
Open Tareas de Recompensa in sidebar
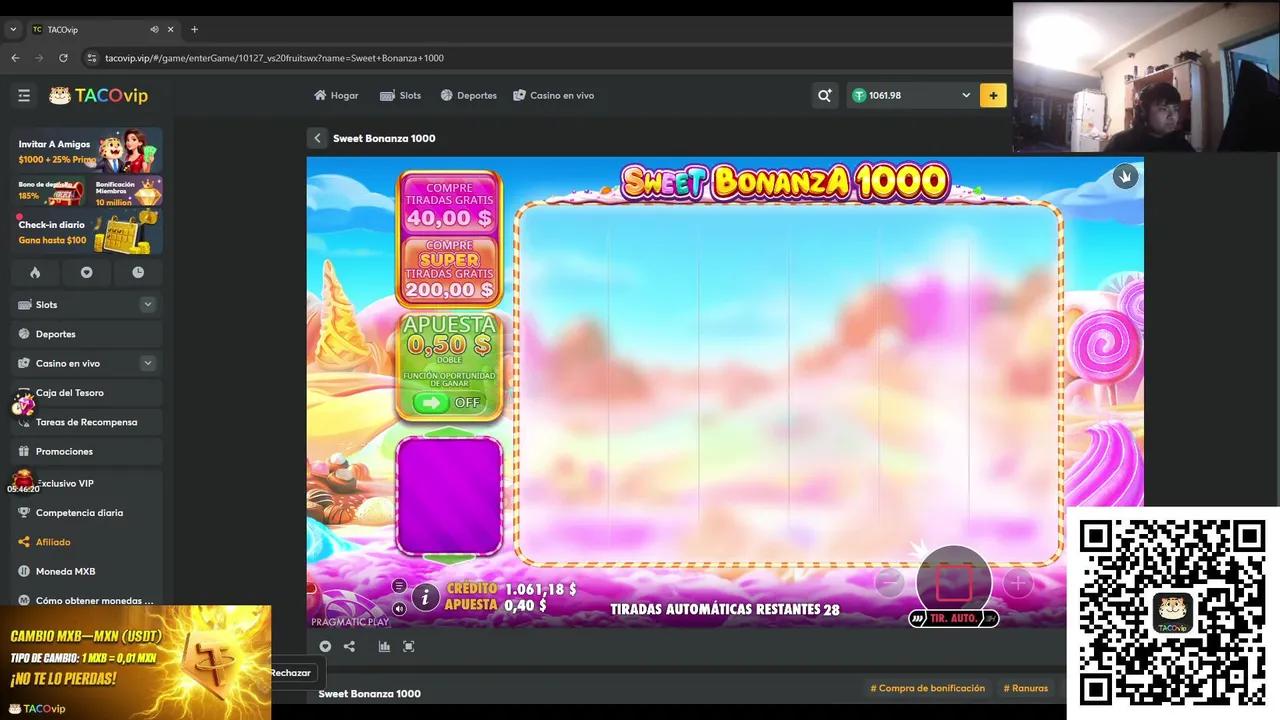coord(87,422)
